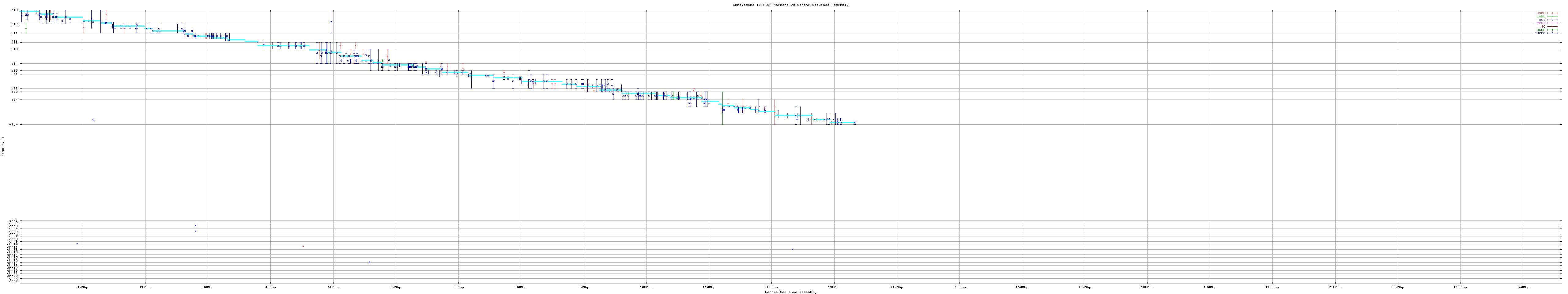Image resolution: width=1568 pixels, height=294 pixels.
Task: Click the LANL legend line marker
Action: pyautogui.click(x=1553, y=17)
